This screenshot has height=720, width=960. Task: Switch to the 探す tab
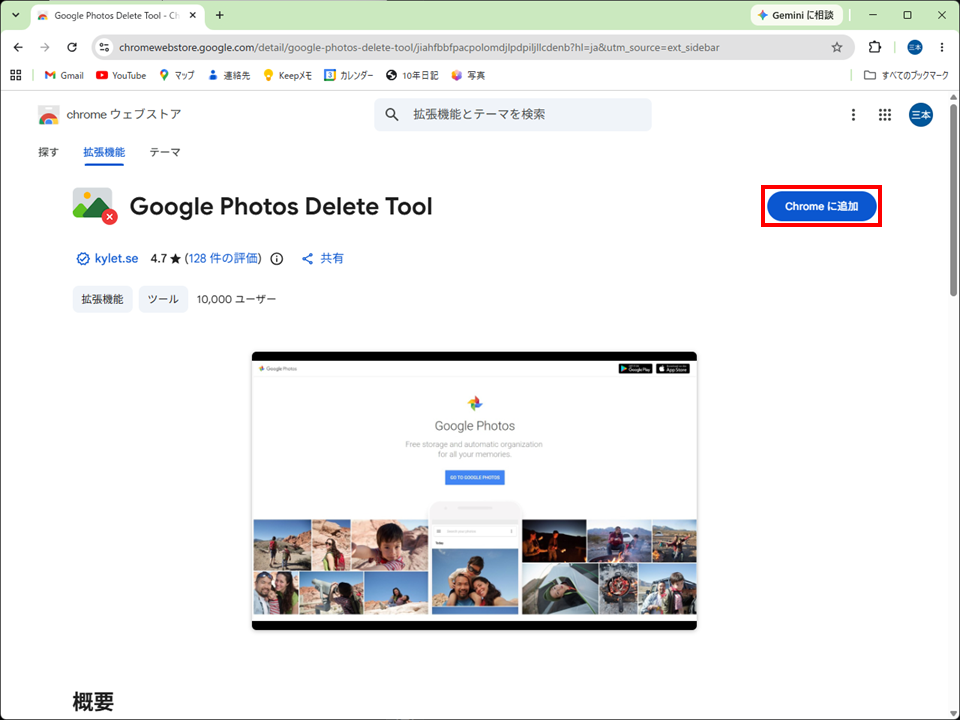[48, 152]
